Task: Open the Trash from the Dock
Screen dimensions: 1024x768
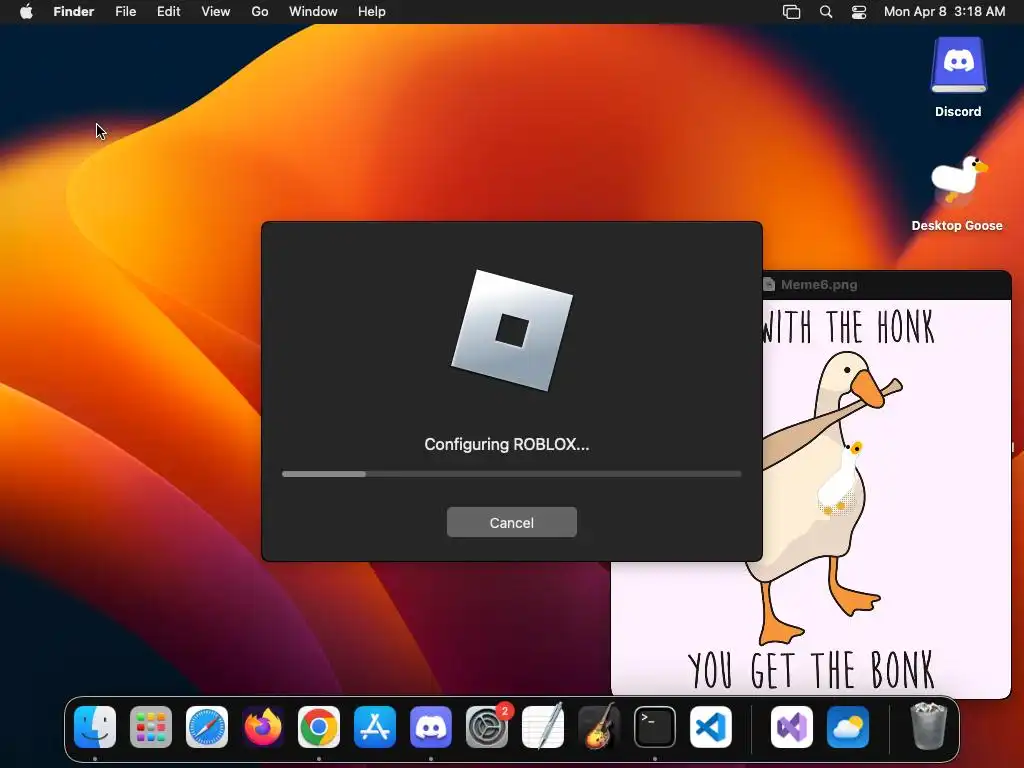Action: tap(928, 726)
